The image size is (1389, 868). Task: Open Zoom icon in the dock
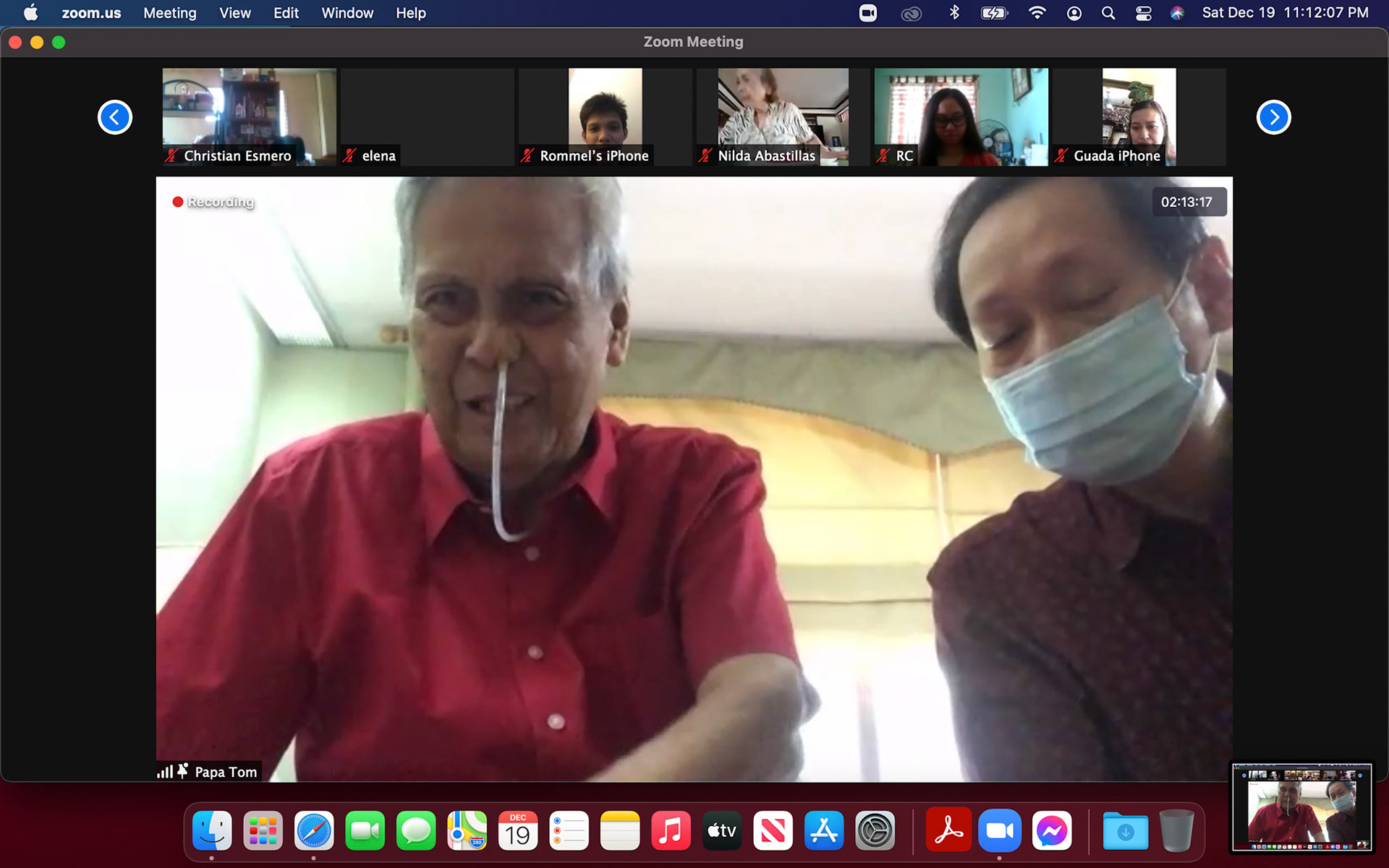click(x=999, y=831)
